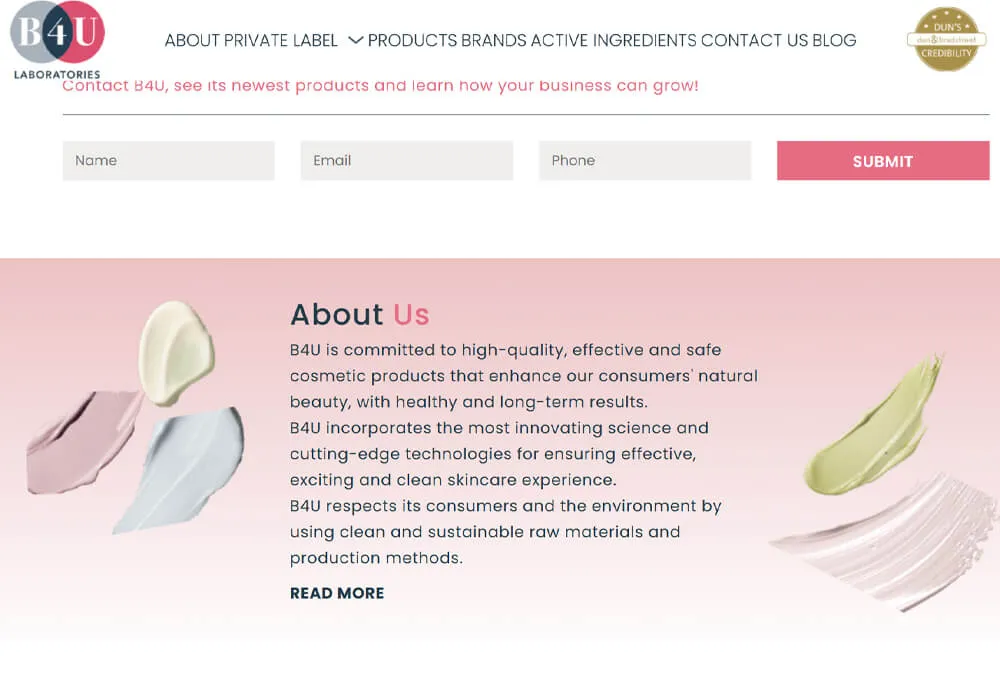
Task: Click the DUN'S Credibility badge
Action: 944,38
